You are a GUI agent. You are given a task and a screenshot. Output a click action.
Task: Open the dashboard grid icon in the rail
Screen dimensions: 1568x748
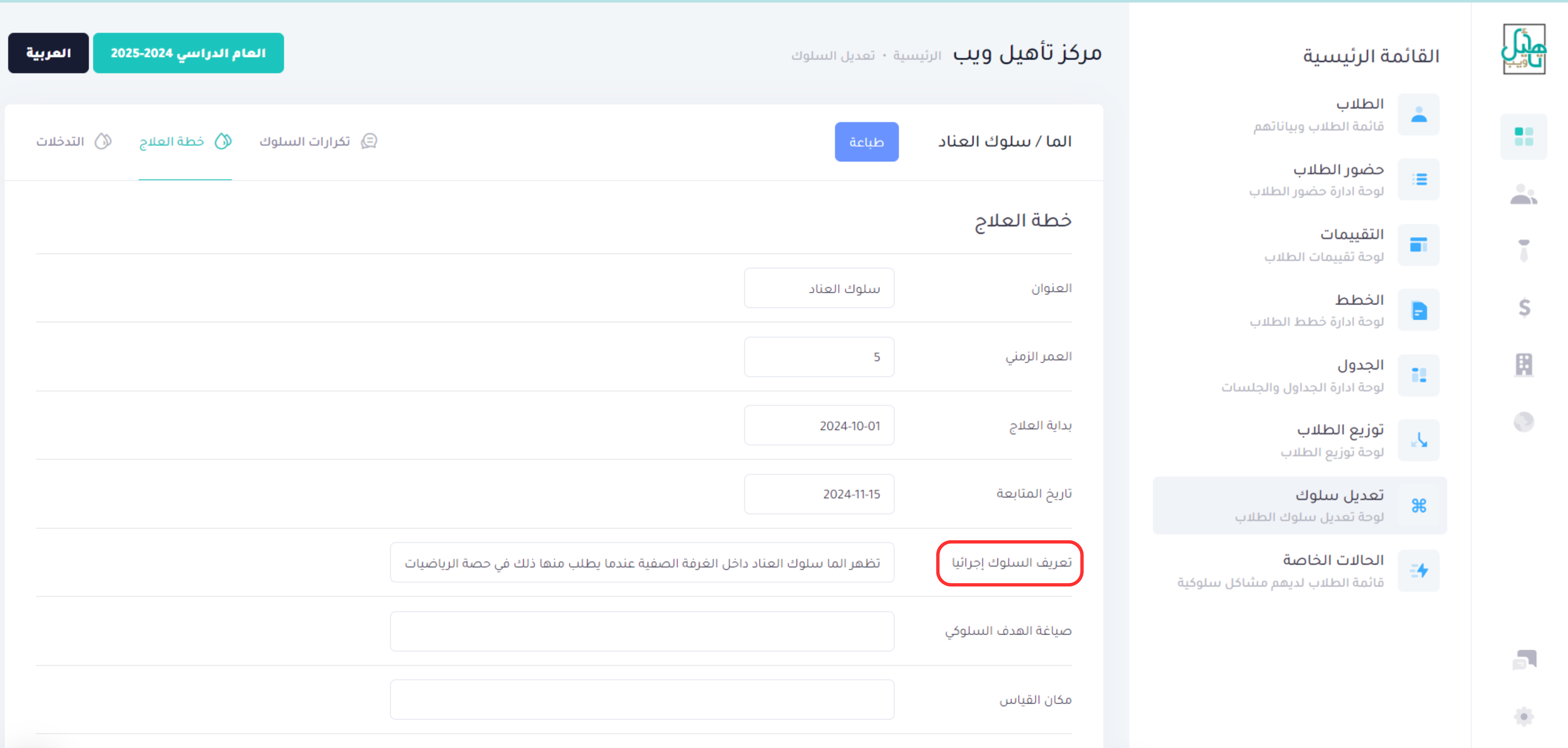(1524, 137)
